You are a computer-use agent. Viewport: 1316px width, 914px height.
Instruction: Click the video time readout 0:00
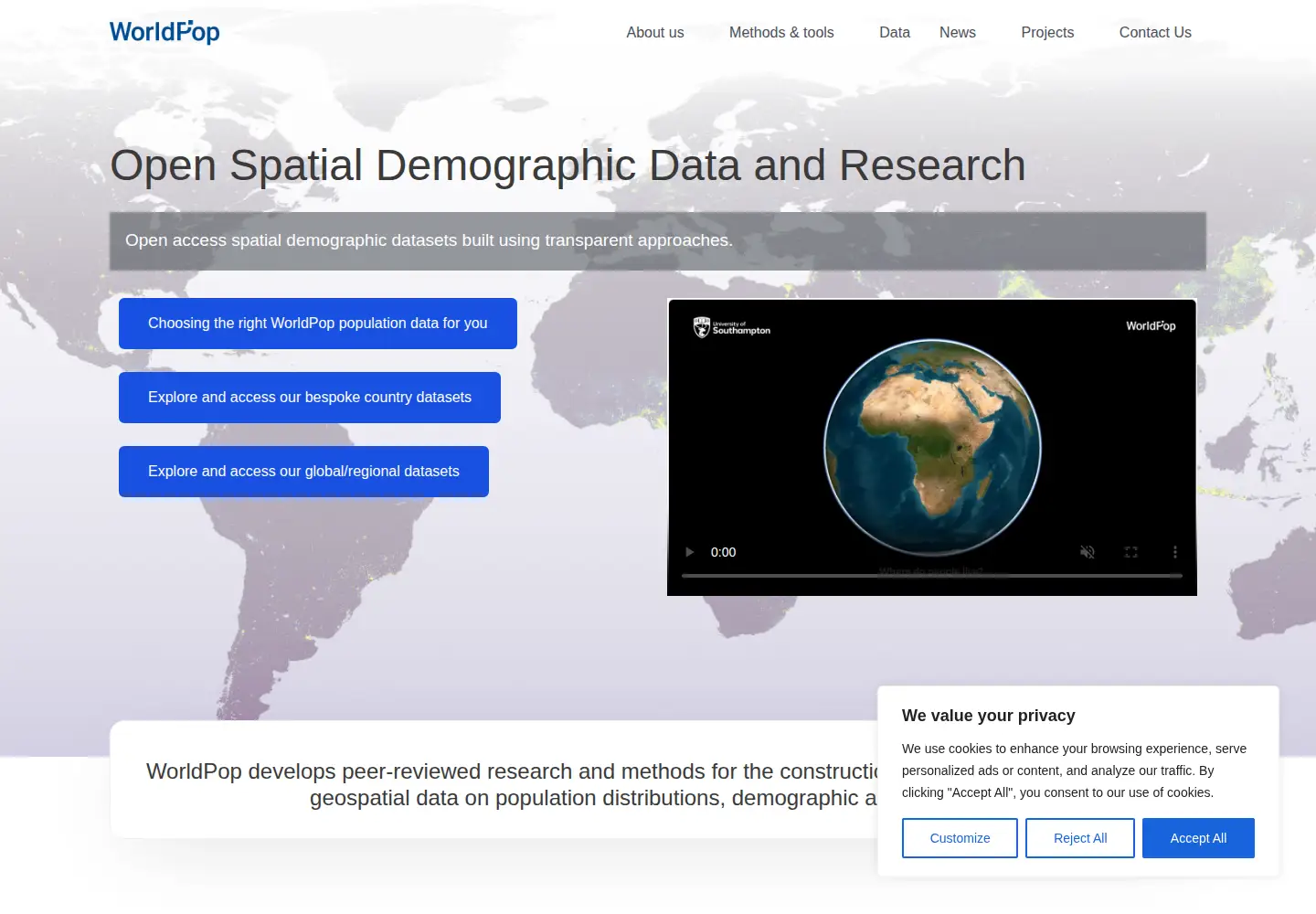[723, 552]
